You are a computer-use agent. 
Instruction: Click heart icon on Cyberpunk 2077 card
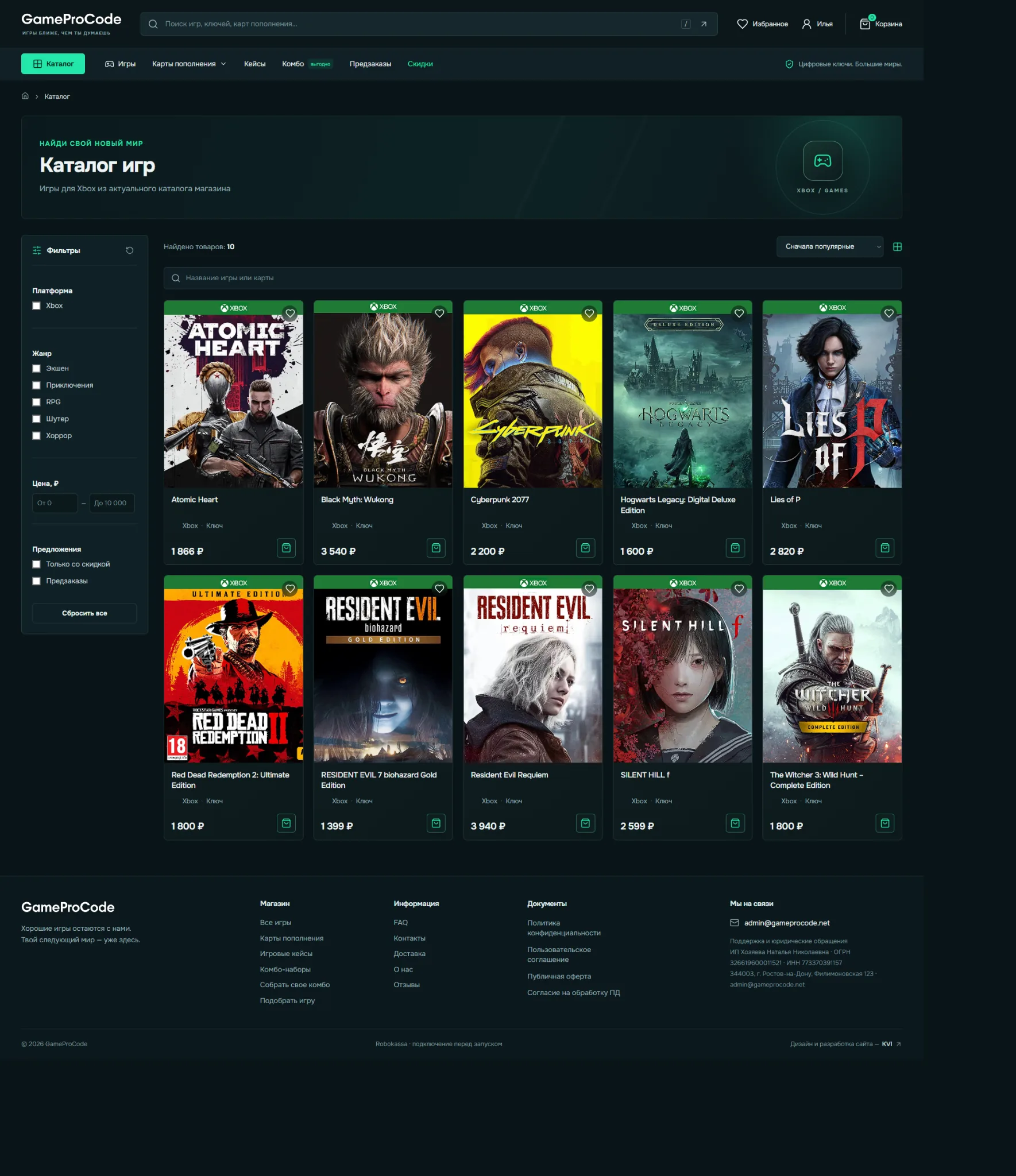(x=589, y=314)
